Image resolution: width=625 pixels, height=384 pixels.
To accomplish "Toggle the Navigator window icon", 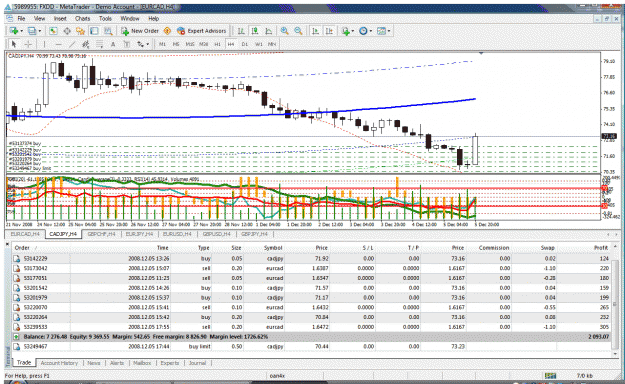I will point(81,31).
